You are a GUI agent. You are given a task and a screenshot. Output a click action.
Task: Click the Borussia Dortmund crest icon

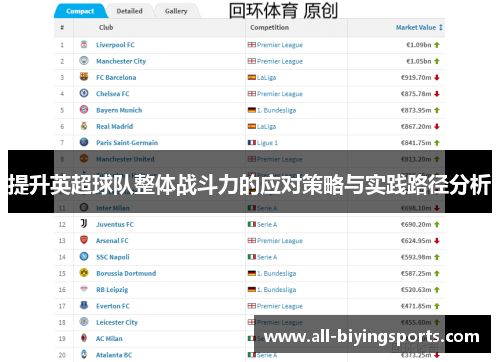pyautogui.click(x=84, y=273)
